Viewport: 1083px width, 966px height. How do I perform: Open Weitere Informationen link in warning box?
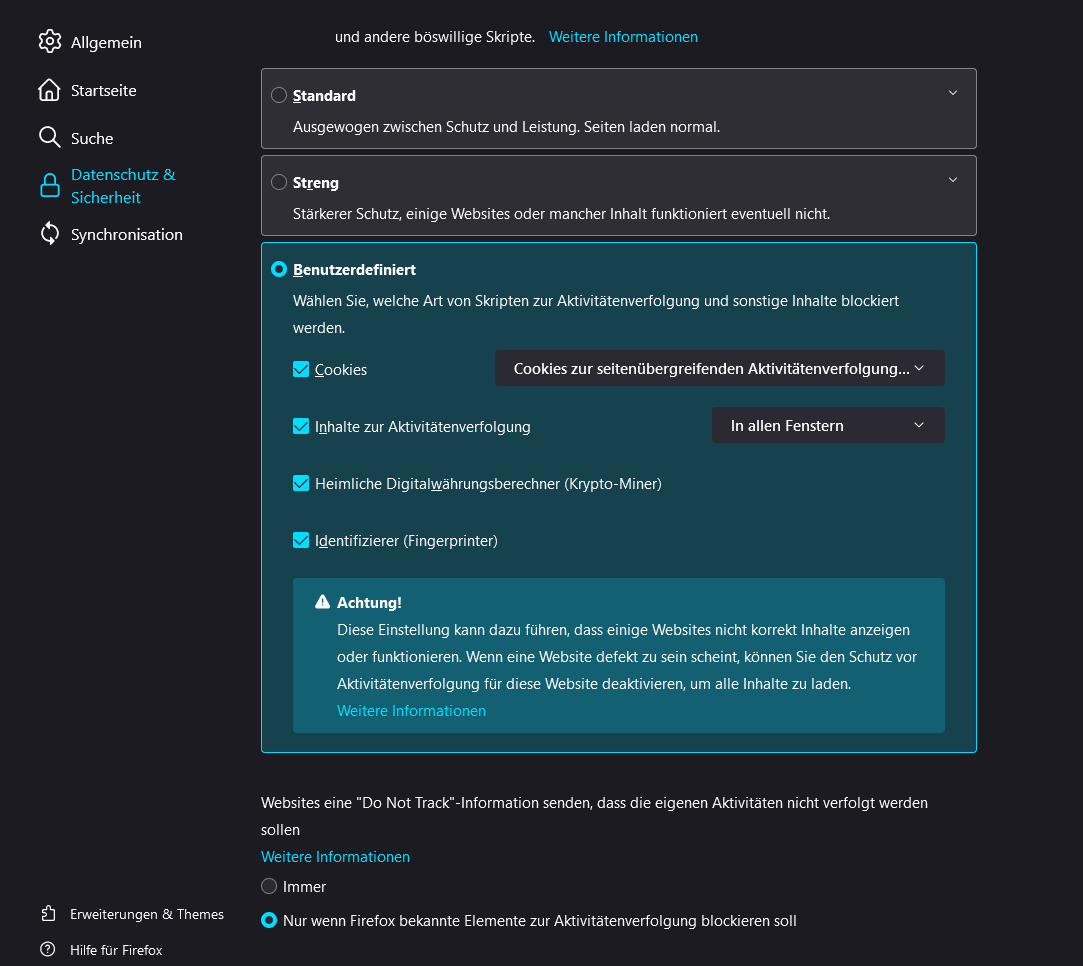pos(411,710)
